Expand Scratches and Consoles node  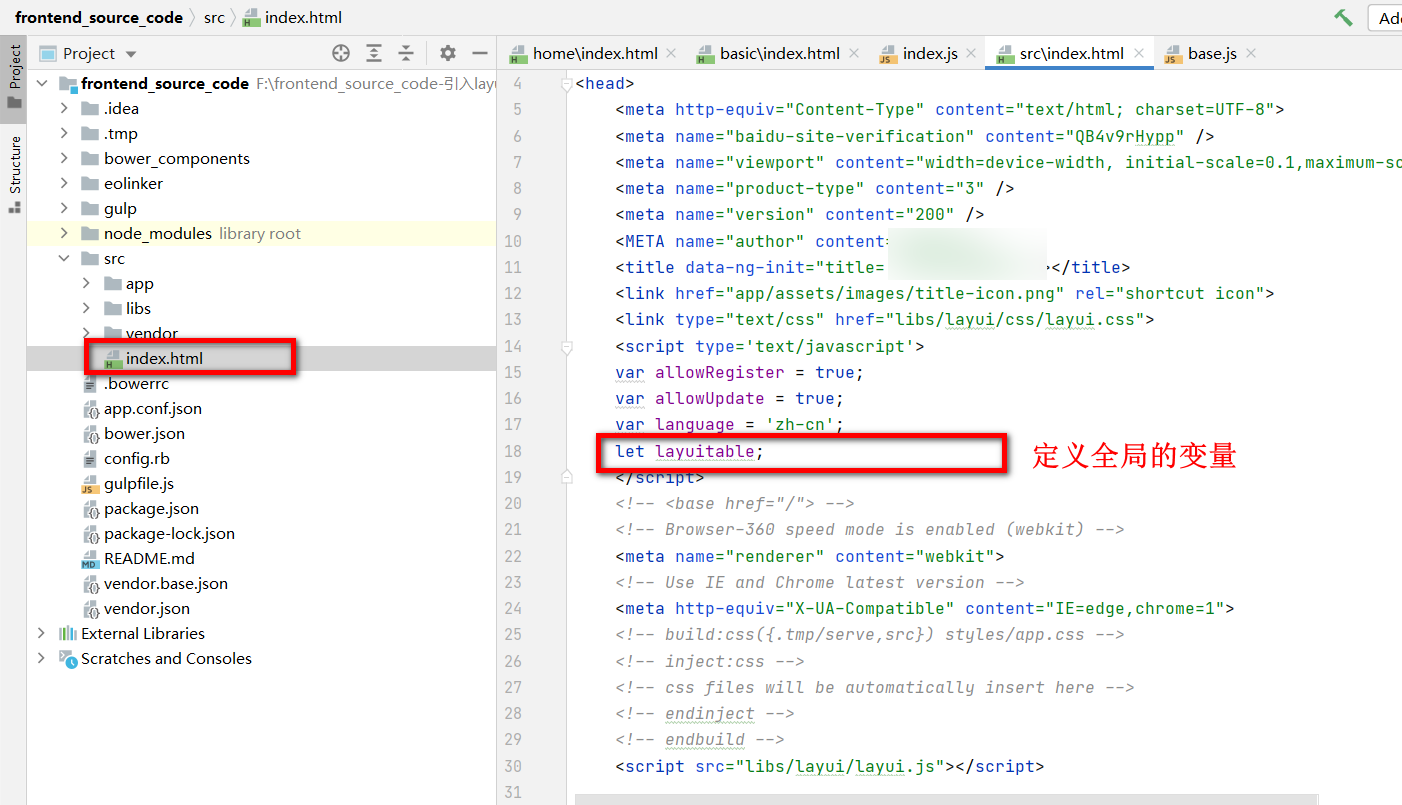click(x=41, y=658)
